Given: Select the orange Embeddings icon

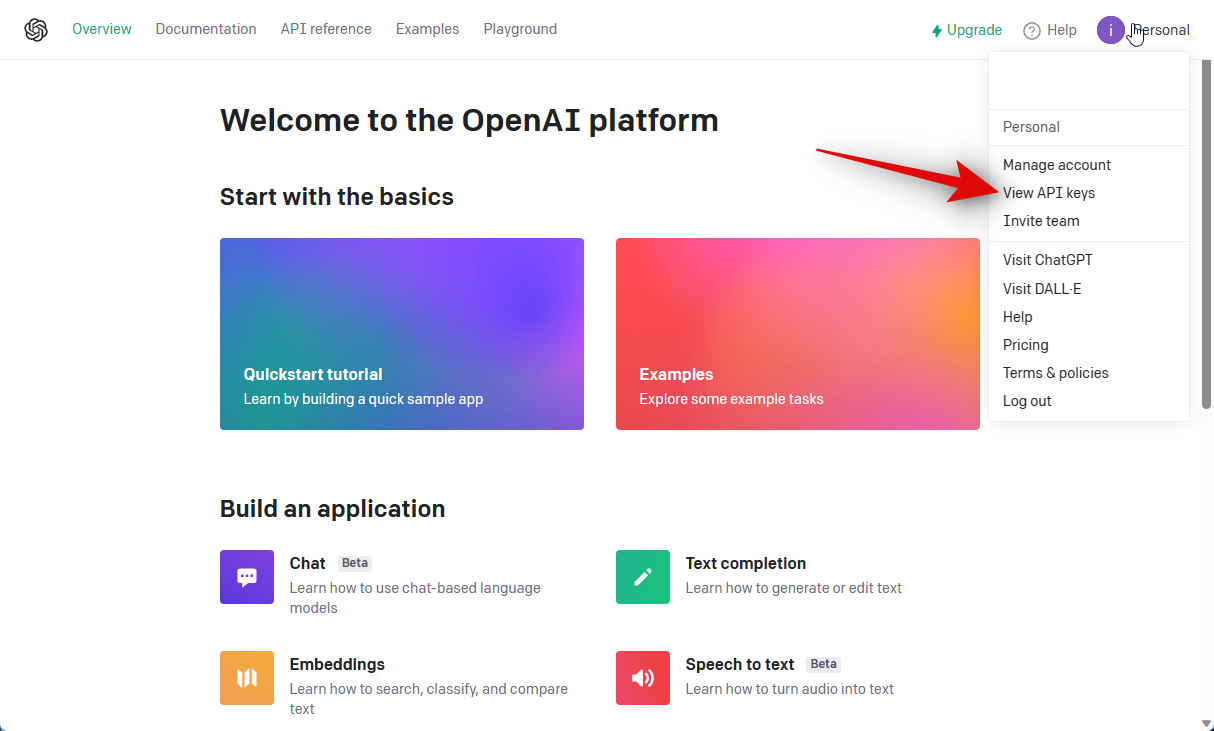Looking at the screenshot, I should [247, 678].
